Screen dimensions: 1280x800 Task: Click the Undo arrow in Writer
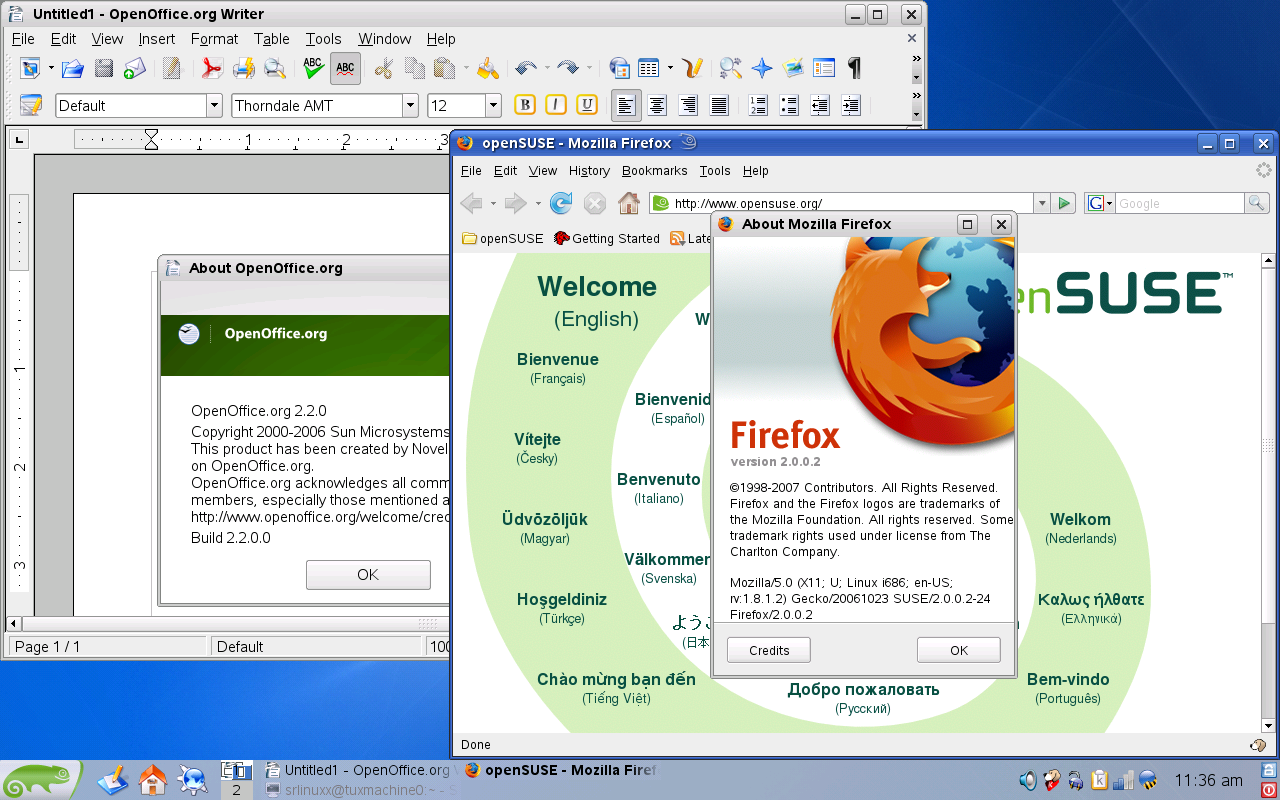click(525, 68)
